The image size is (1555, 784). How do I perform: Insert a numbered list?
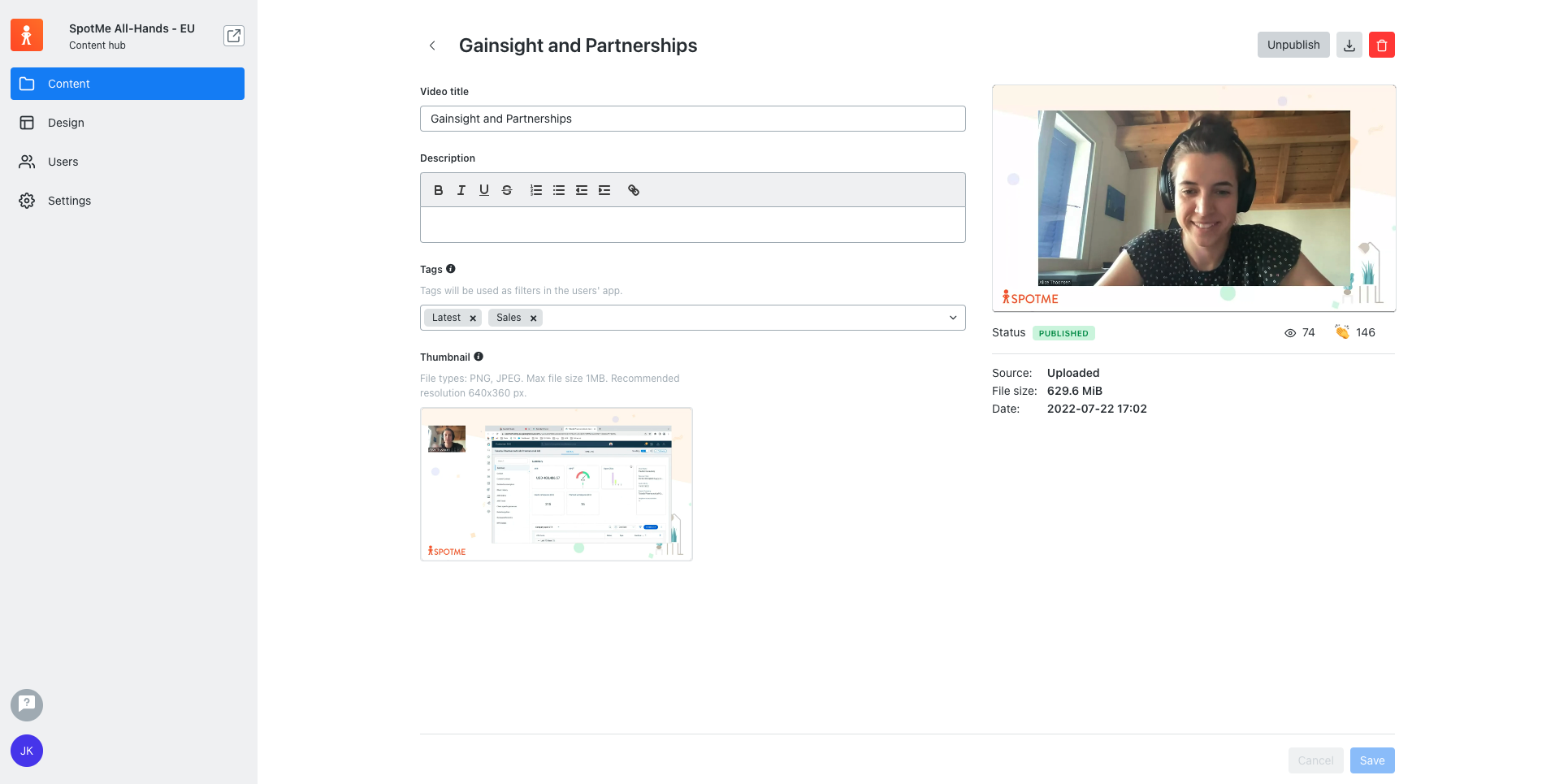[x=536, y=190]
